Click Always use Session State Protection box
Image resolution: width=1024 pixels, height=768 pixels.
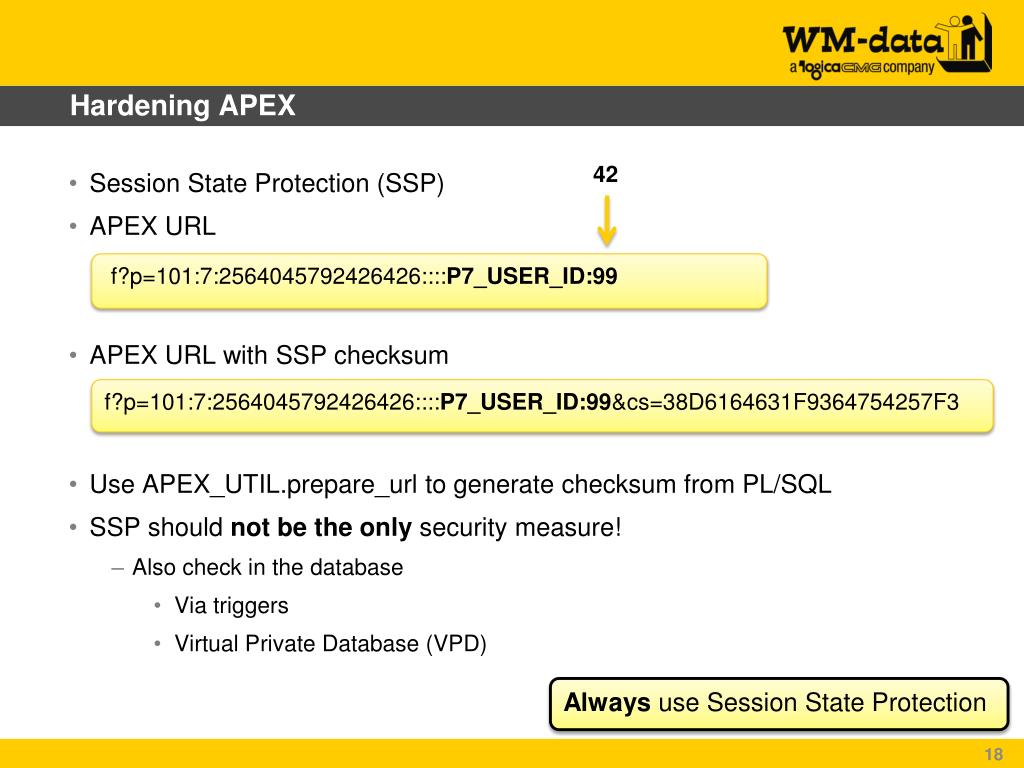point(779,704)
